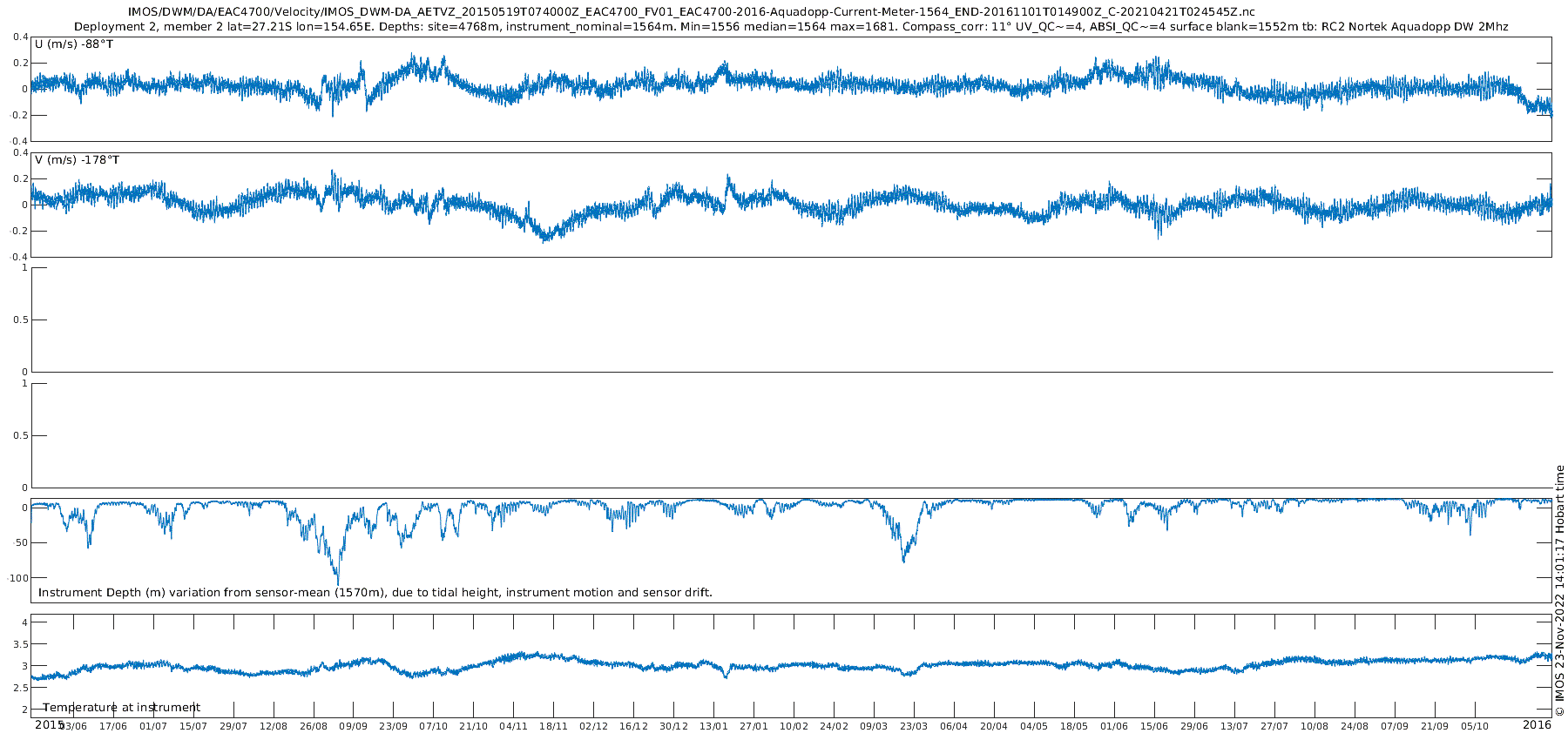
Task: Click the '18/05' date tick label
Action: 1075,726
